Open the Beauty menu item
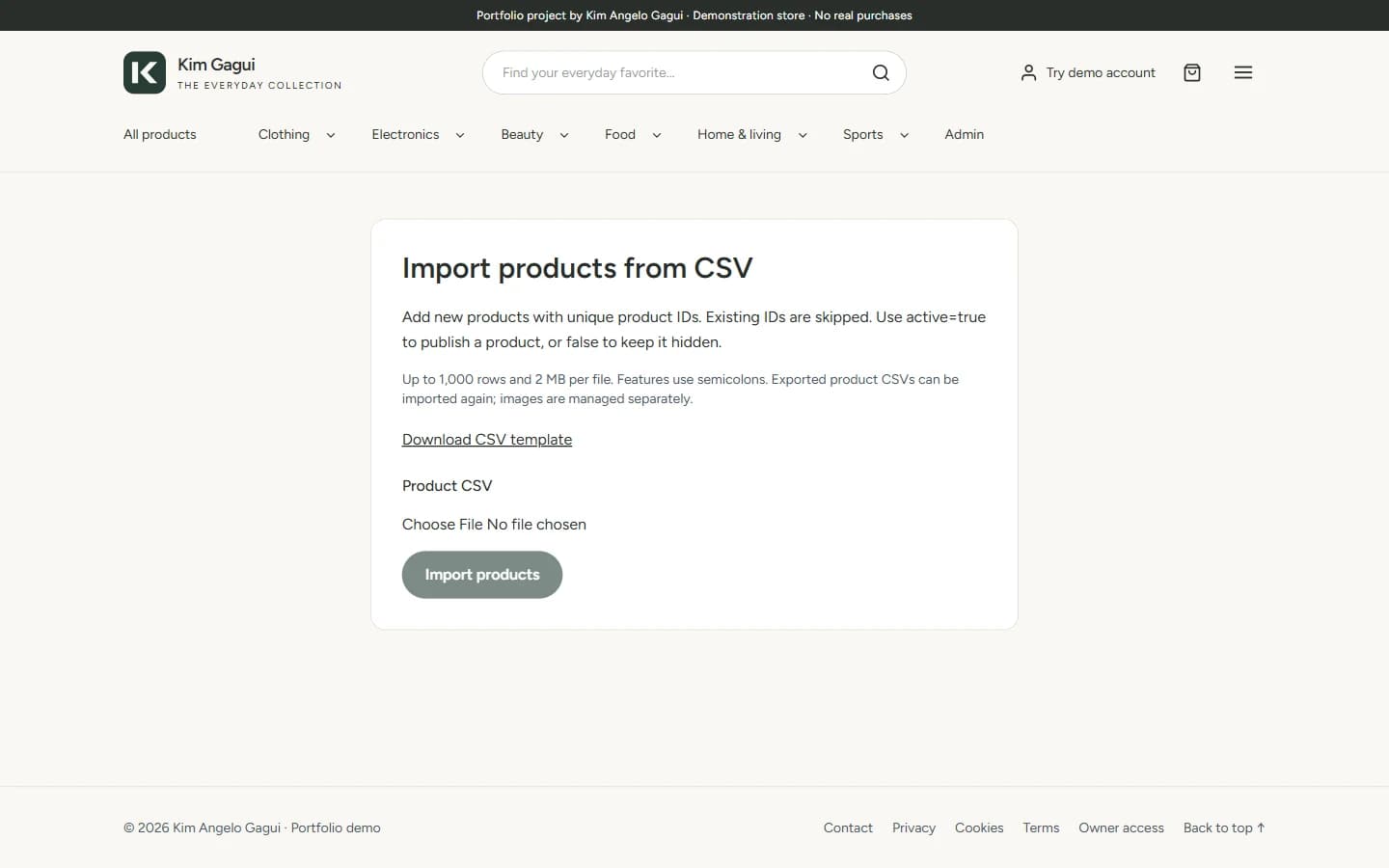The image size is (1389, 868). (x=522, y=134)
